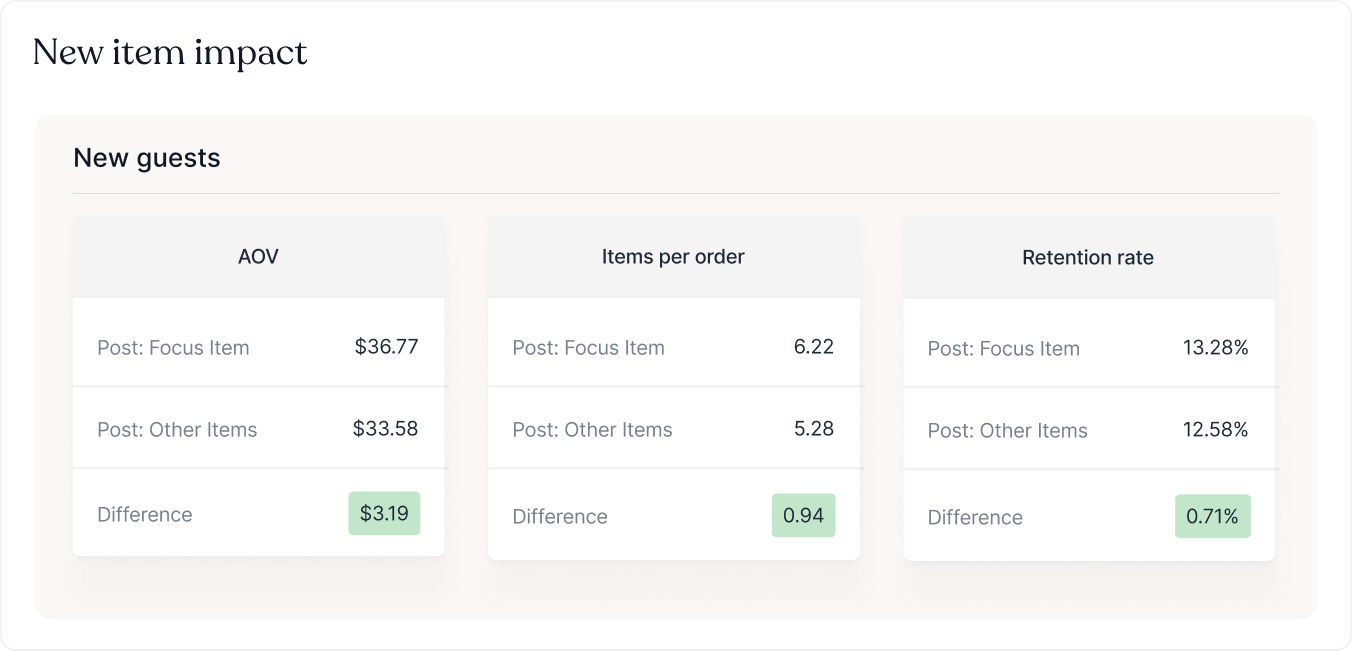Select the 13.28% retention rate value
The width and height of the screenshot is (1352, 651).
pos(1215,348)
